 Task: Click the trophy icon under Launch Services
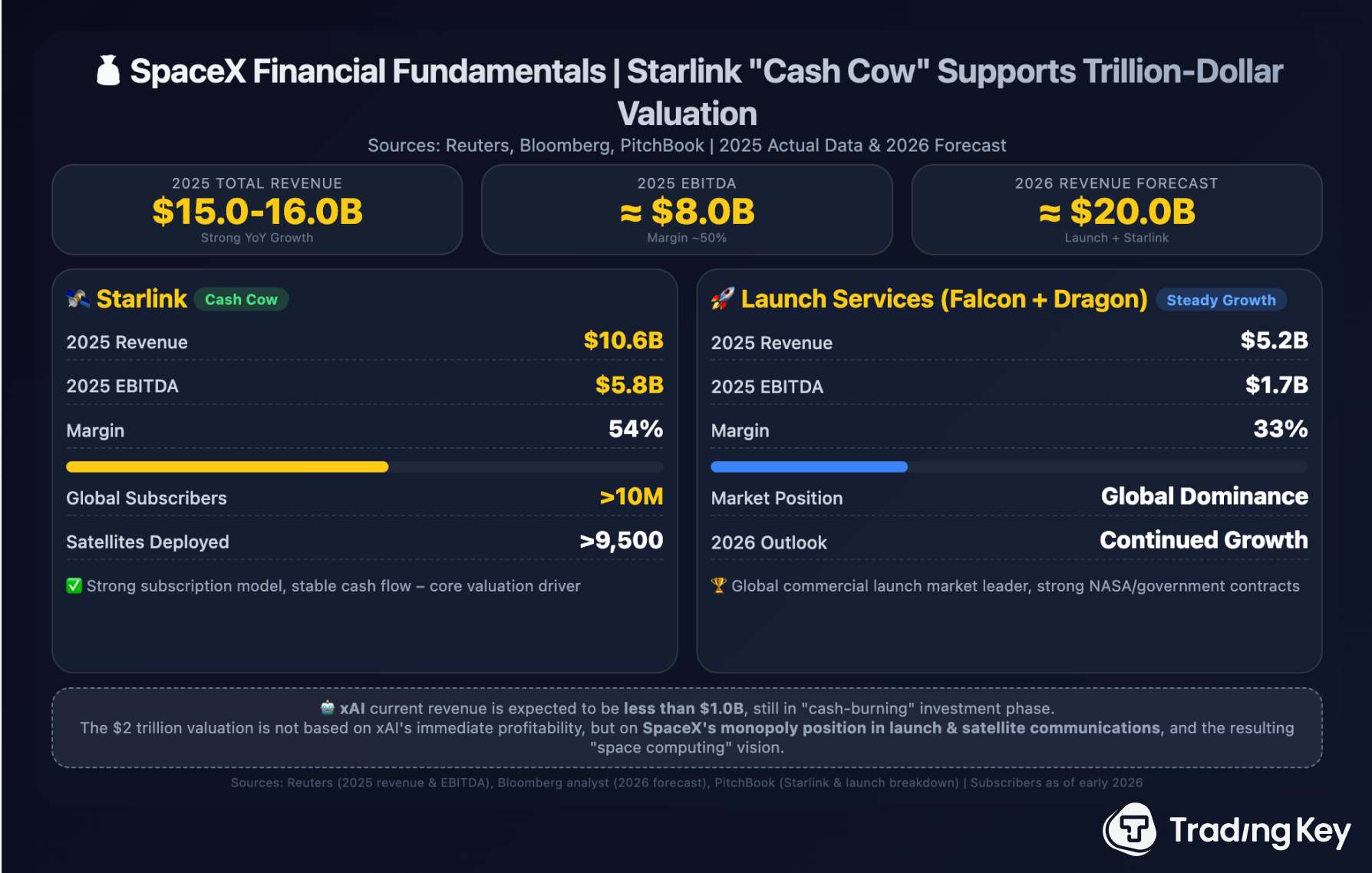[x=718, y=585]
